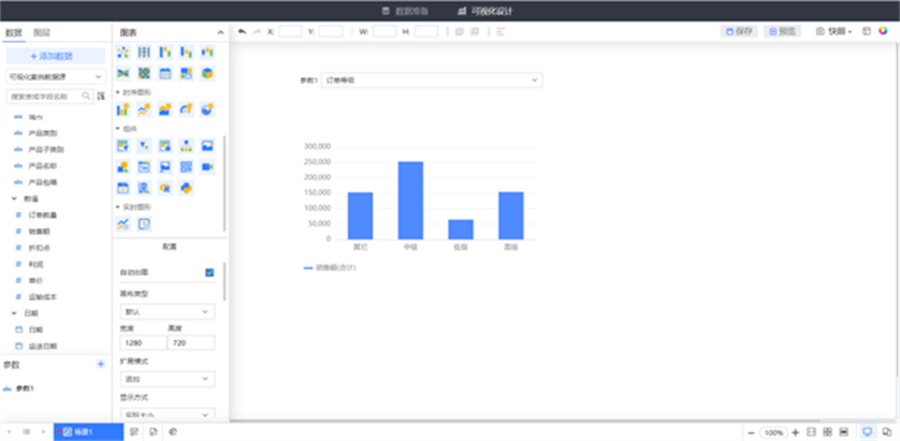Open the 扩展模式 dropdown
The height and width of the screenshot is (441, 900).
166,379
